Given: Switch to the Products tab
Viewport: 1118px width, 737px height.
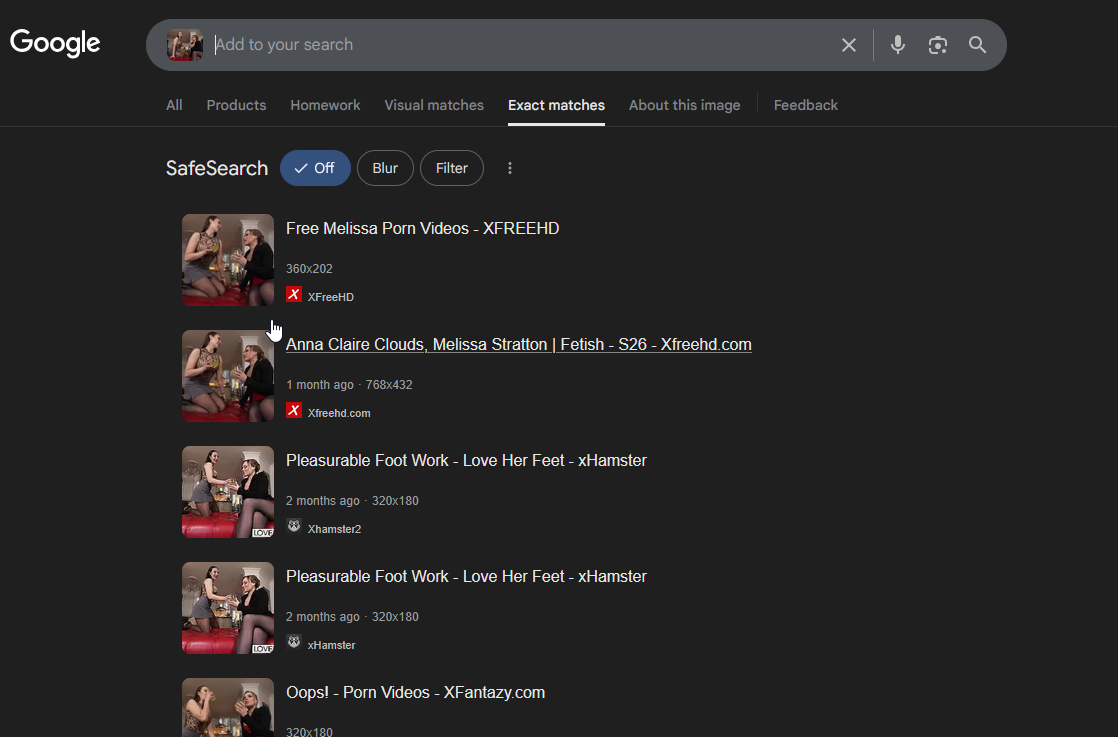Looking at the screenshot, I should coord(236,105).
